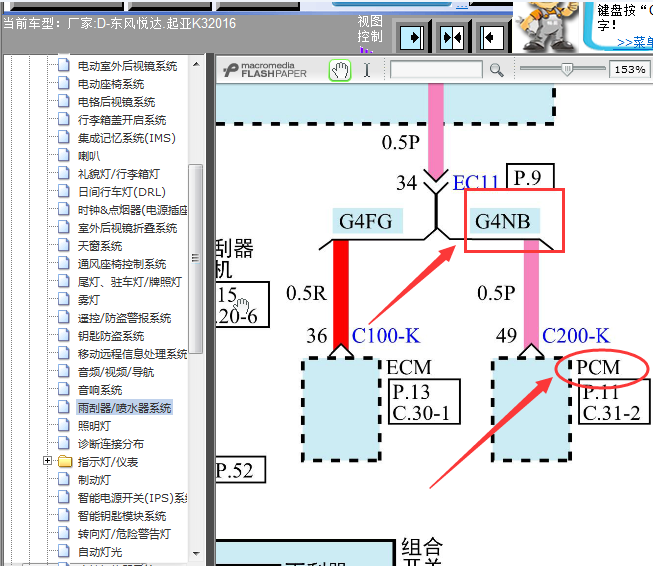
Task: Click the magnifier search icon
Action: coord(496,70)
